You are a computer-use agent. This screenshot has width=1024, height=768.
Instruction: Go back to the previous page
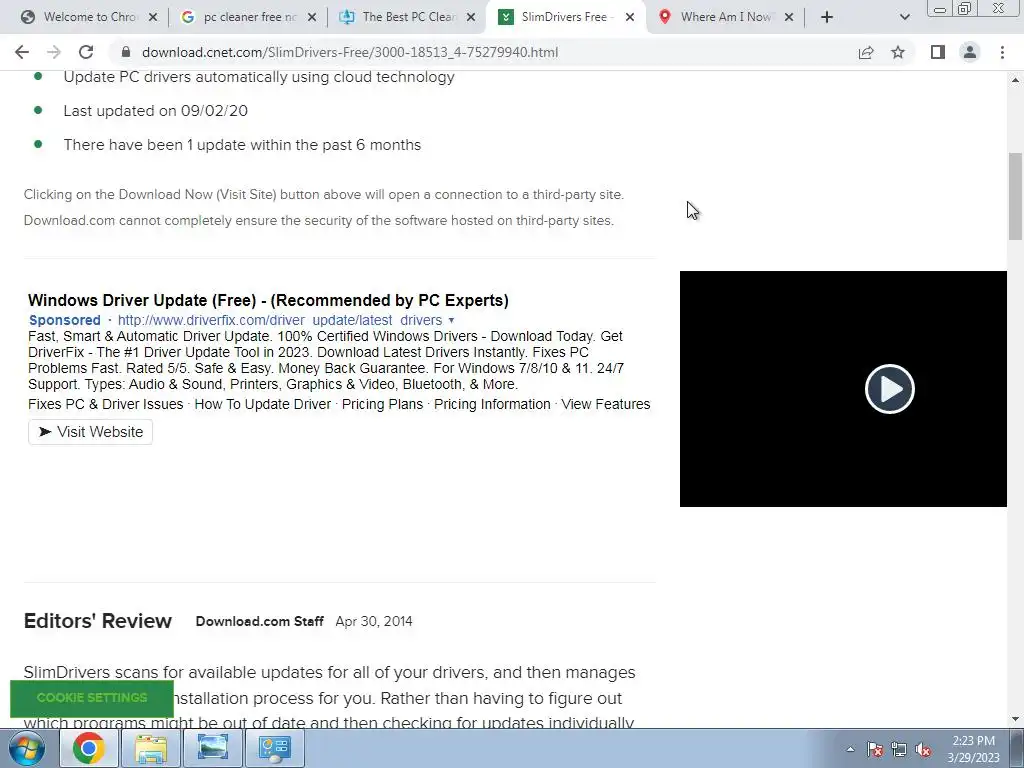click(x=22, y=52)
